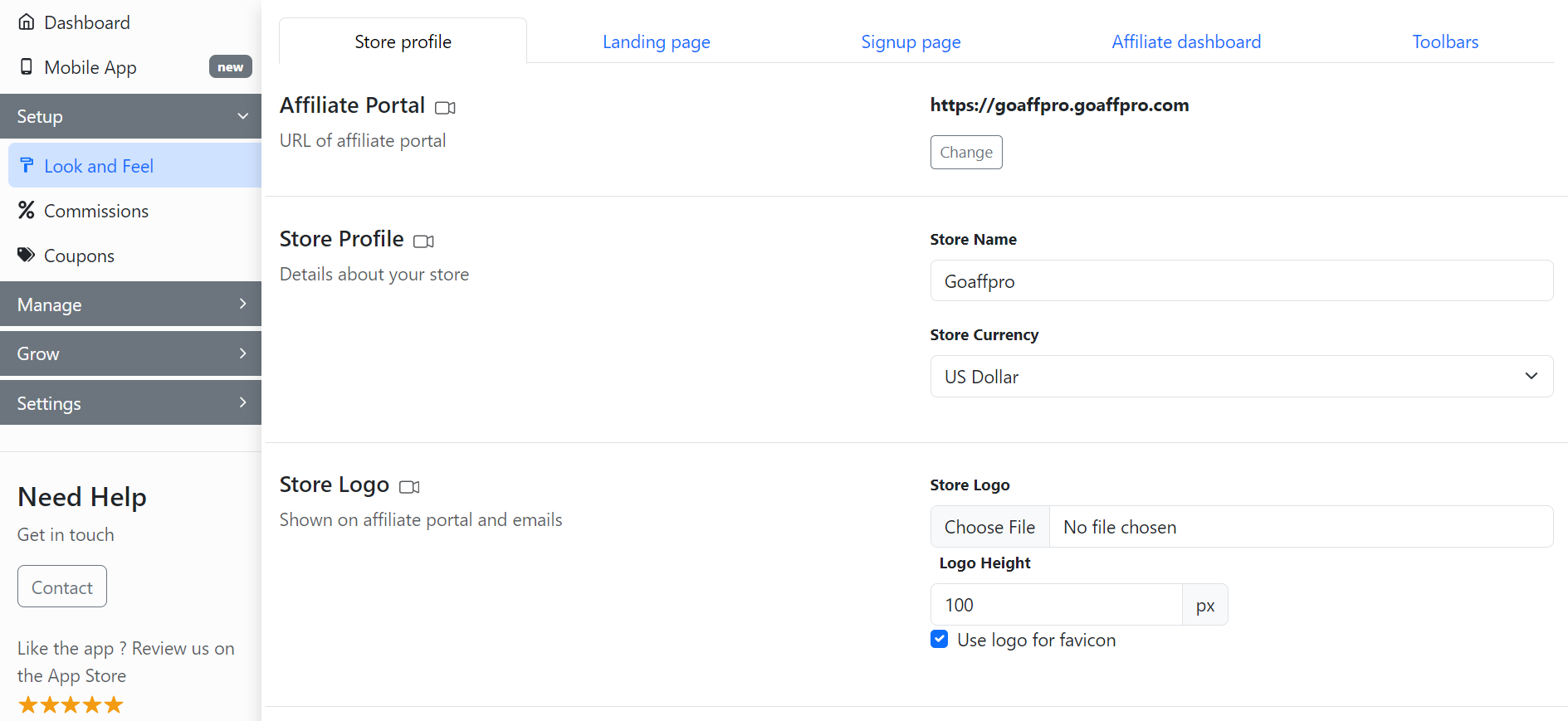This screenshot has height=721, width=1568.
Task: Click the Coupons tag icon
Action: pyautogui.click(x=27, y=256)
